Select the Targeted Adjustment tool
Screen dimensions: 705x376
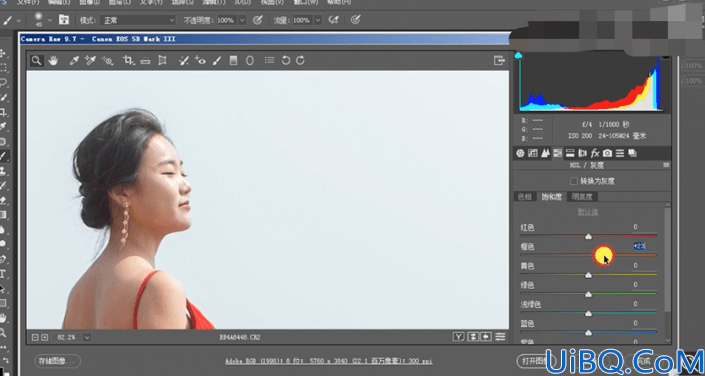click(x=107, y=61)
